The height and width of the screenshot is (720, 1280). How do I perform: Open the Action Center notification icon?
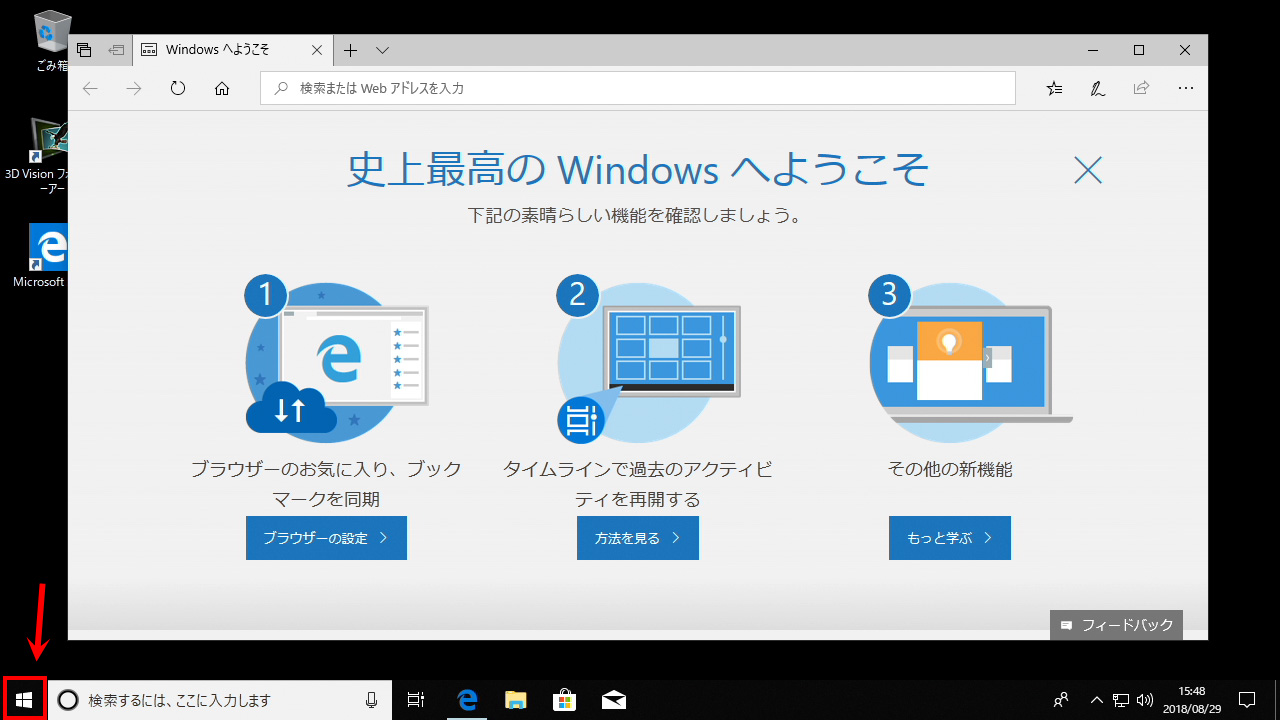click(x=1247, y=700)
